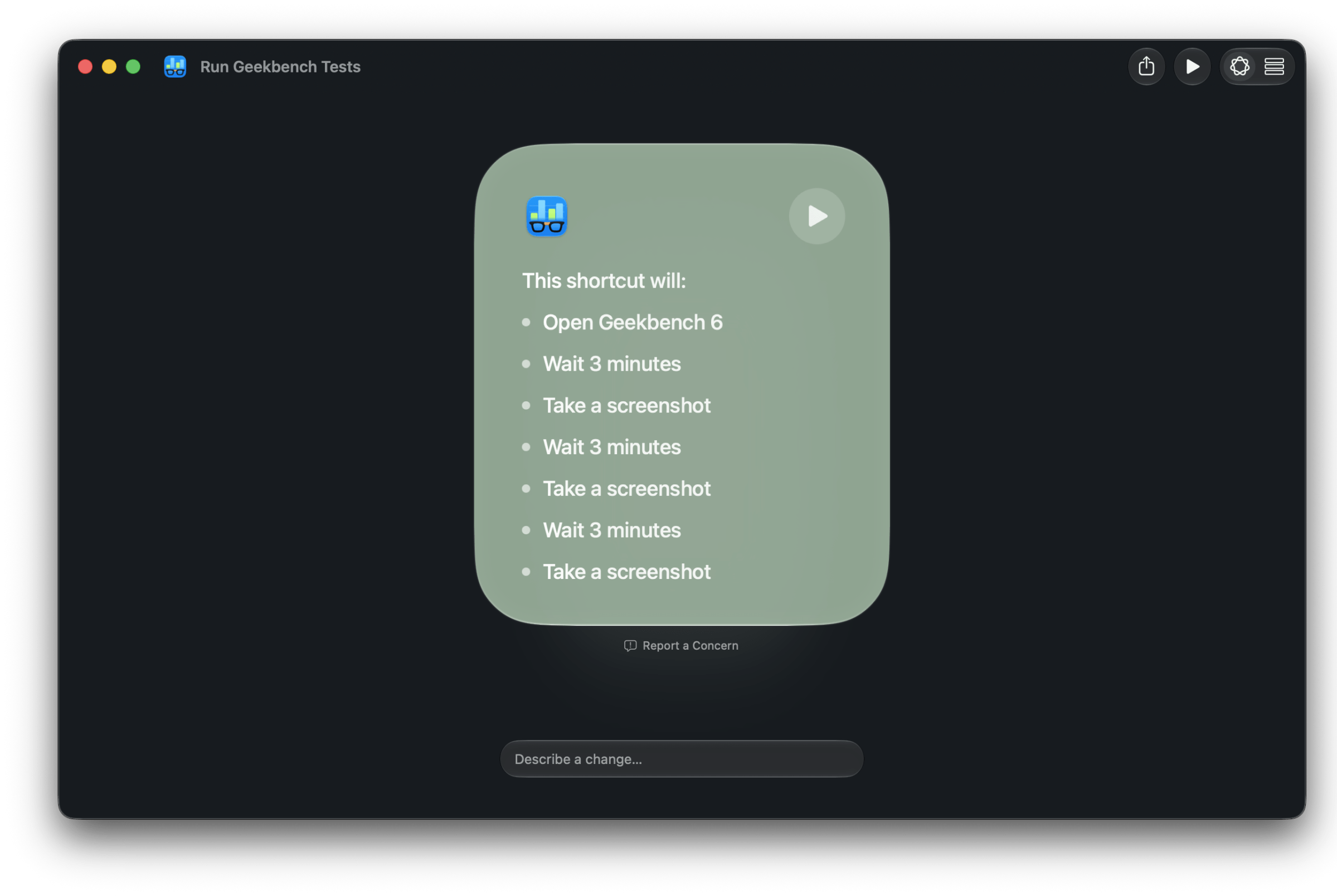Image resolution: width=1337 pixels, height=896 pixels.
Task: Switch to the action list view
Action: (x=1273, y=67)
